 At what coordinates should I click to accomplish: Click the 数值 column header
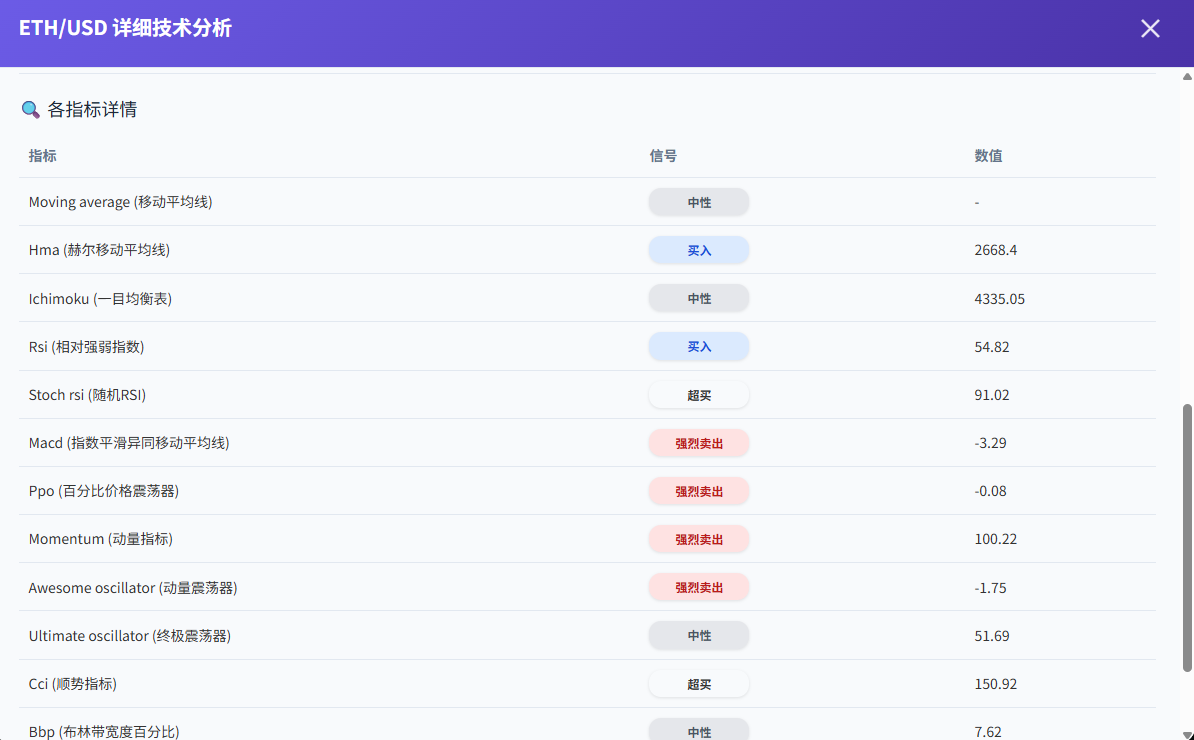(x=988, y=156)
